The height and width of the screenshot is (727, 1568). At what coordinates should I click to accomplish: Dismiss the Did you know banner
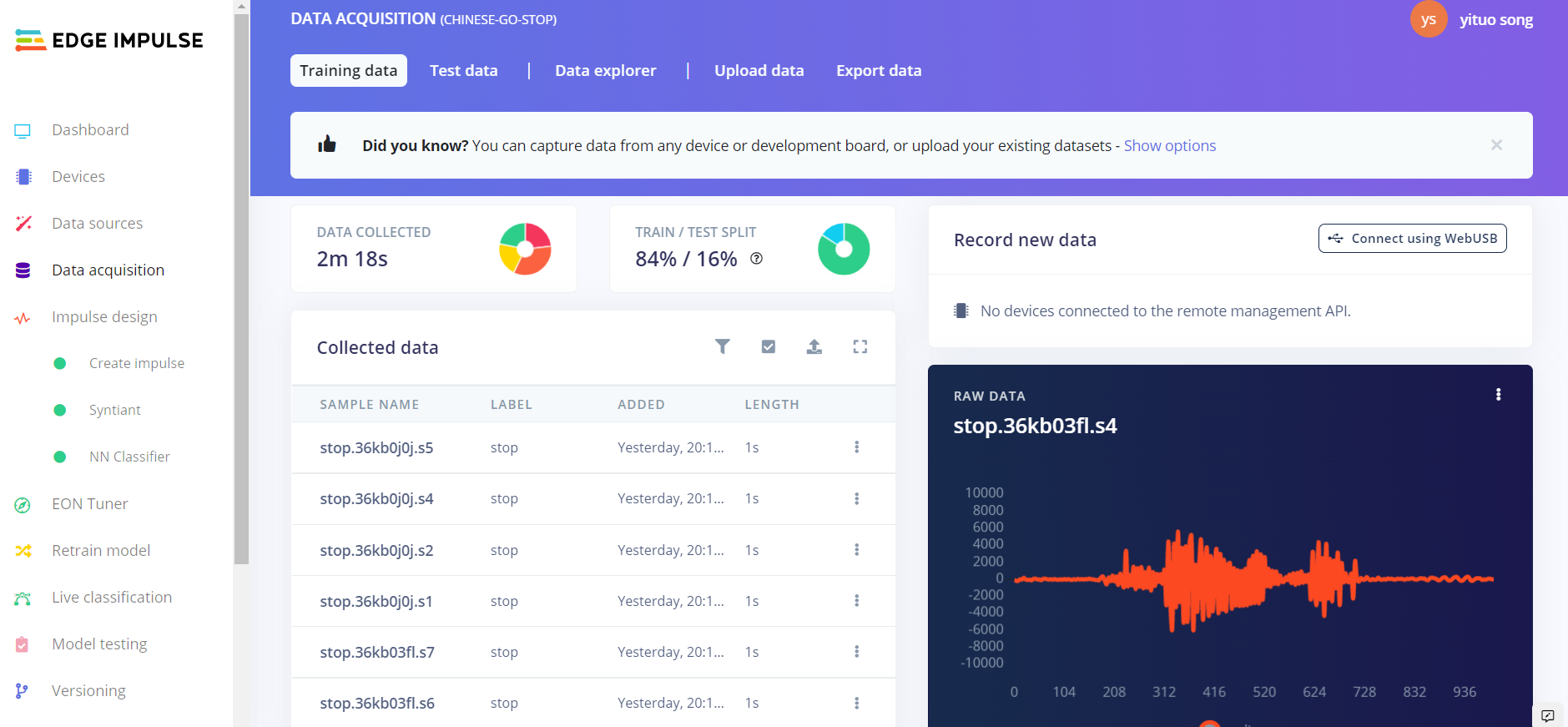[1497, 145]
